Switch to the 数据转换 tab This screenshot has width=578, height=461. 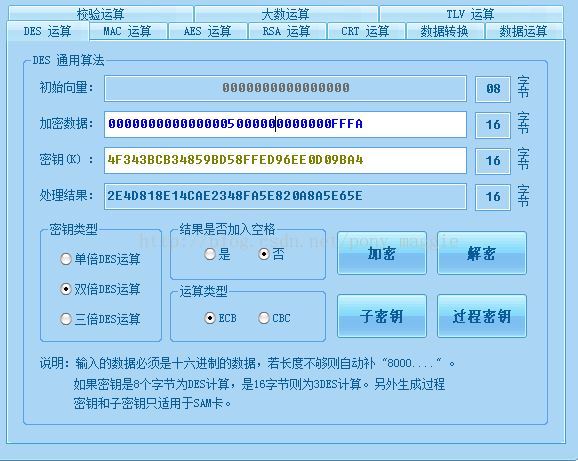pyautogui.click(x=445, y=31)
